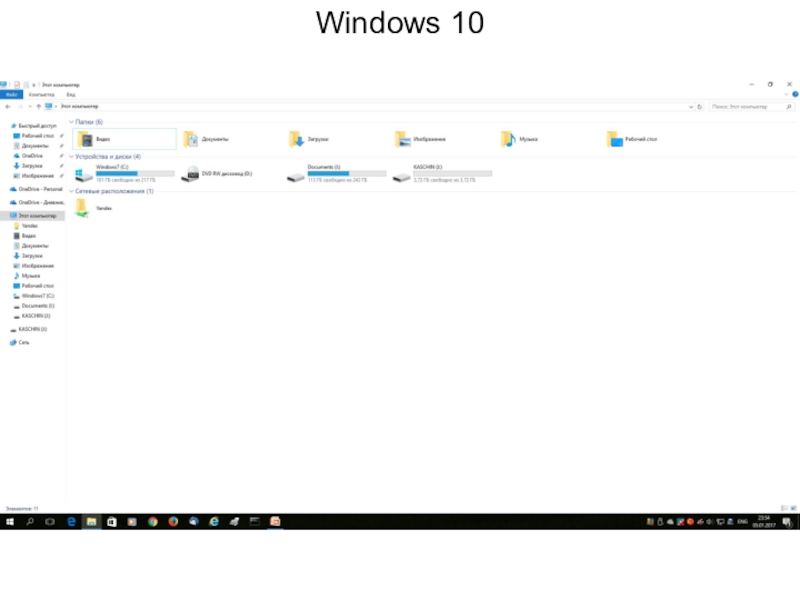Select pinned Изображения under quick access

coord(34,176)
